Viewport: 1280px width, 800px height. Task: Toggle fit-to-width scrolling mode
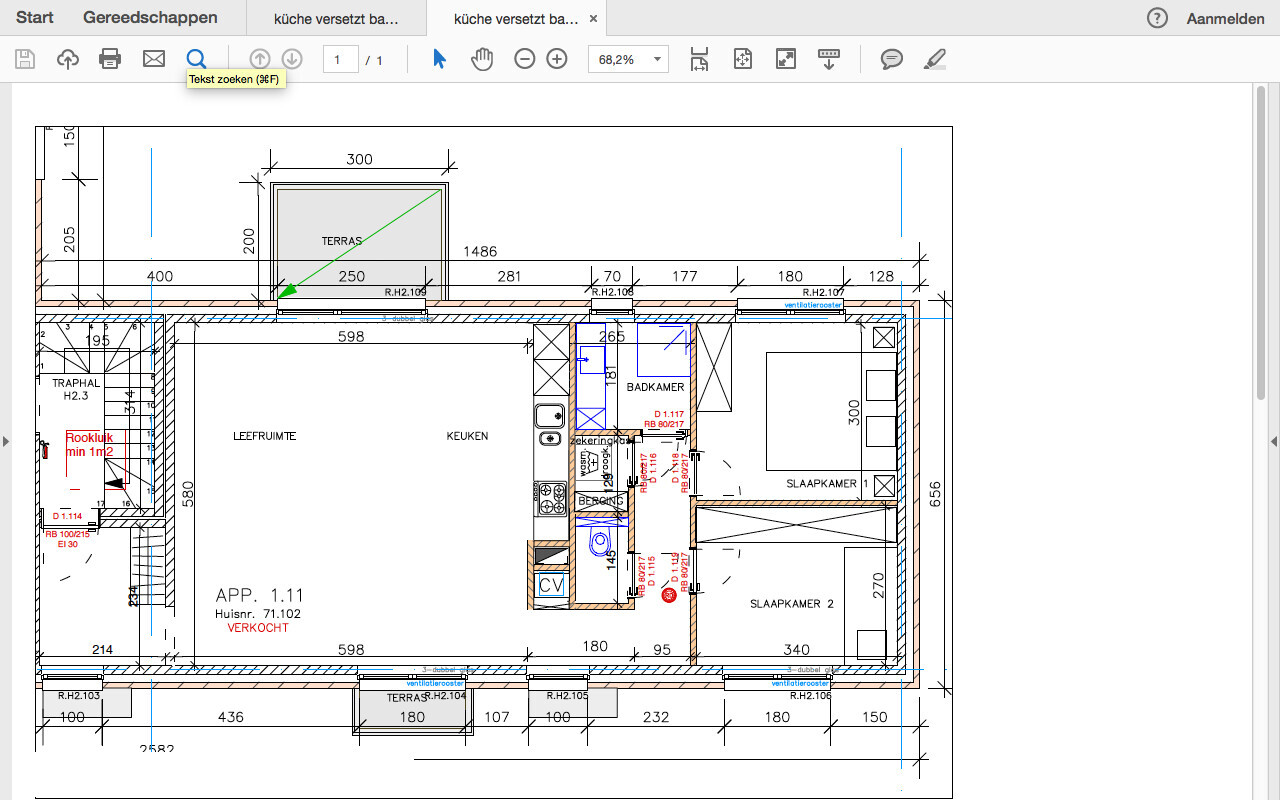[x=700, y=59]
